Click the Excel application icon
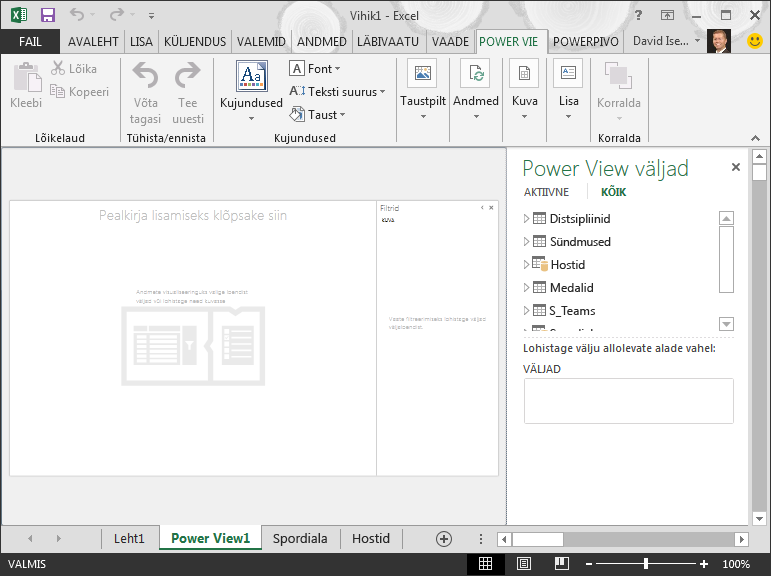Screen dimensions: 771x576 (x=19, y=15)
